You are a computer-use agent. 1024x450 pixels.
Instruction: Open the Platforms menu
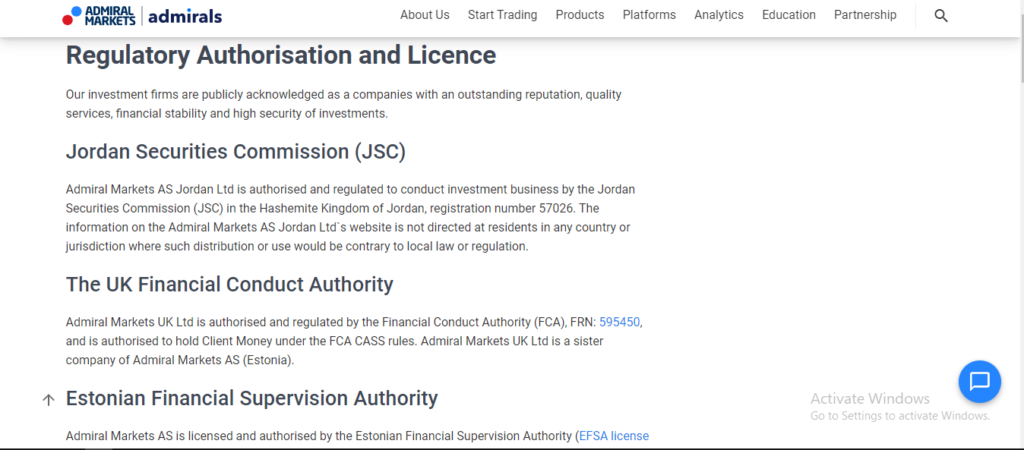click(649, 15)
